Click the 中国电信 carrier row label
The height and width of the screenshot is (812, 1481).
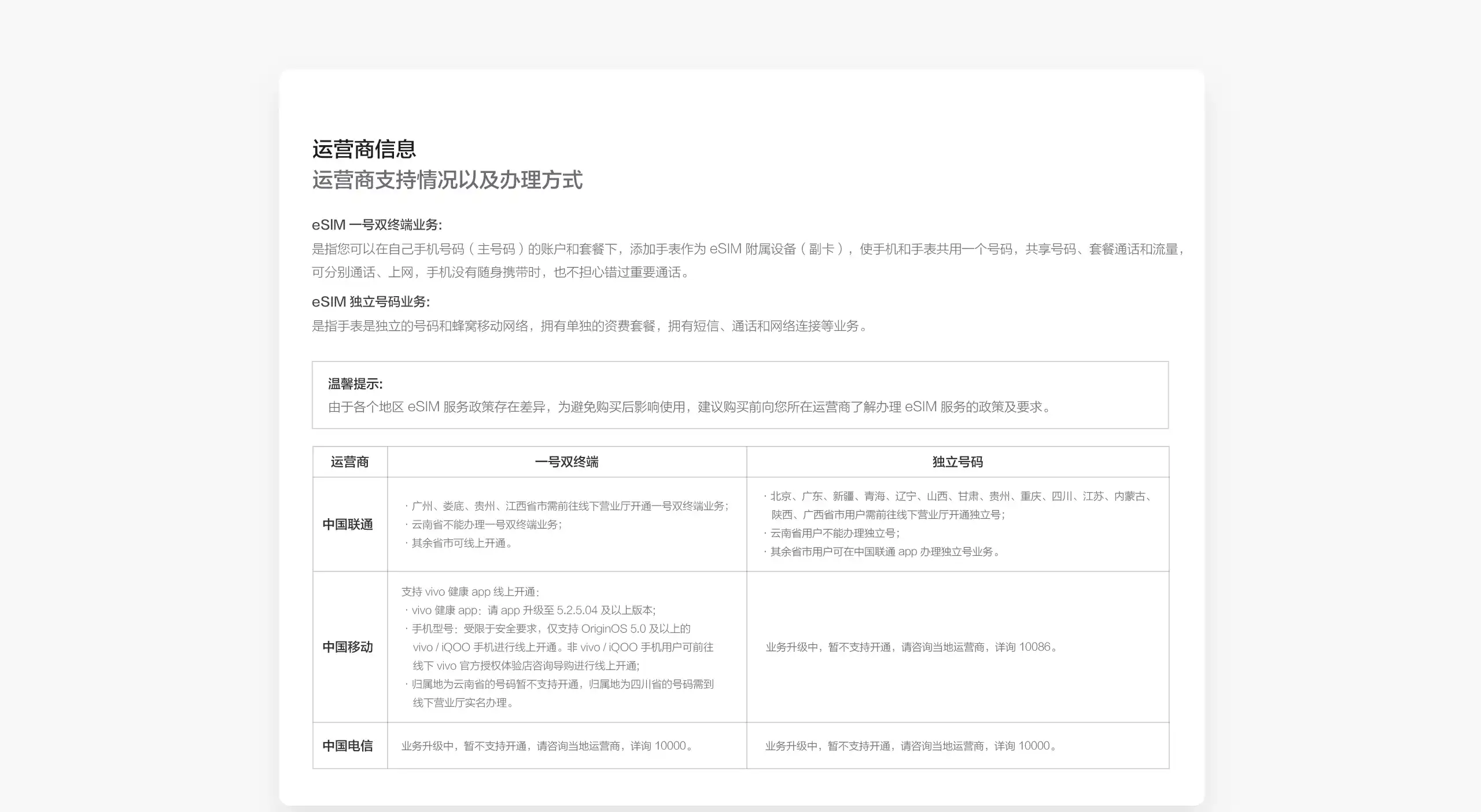[x=348, y=745]
